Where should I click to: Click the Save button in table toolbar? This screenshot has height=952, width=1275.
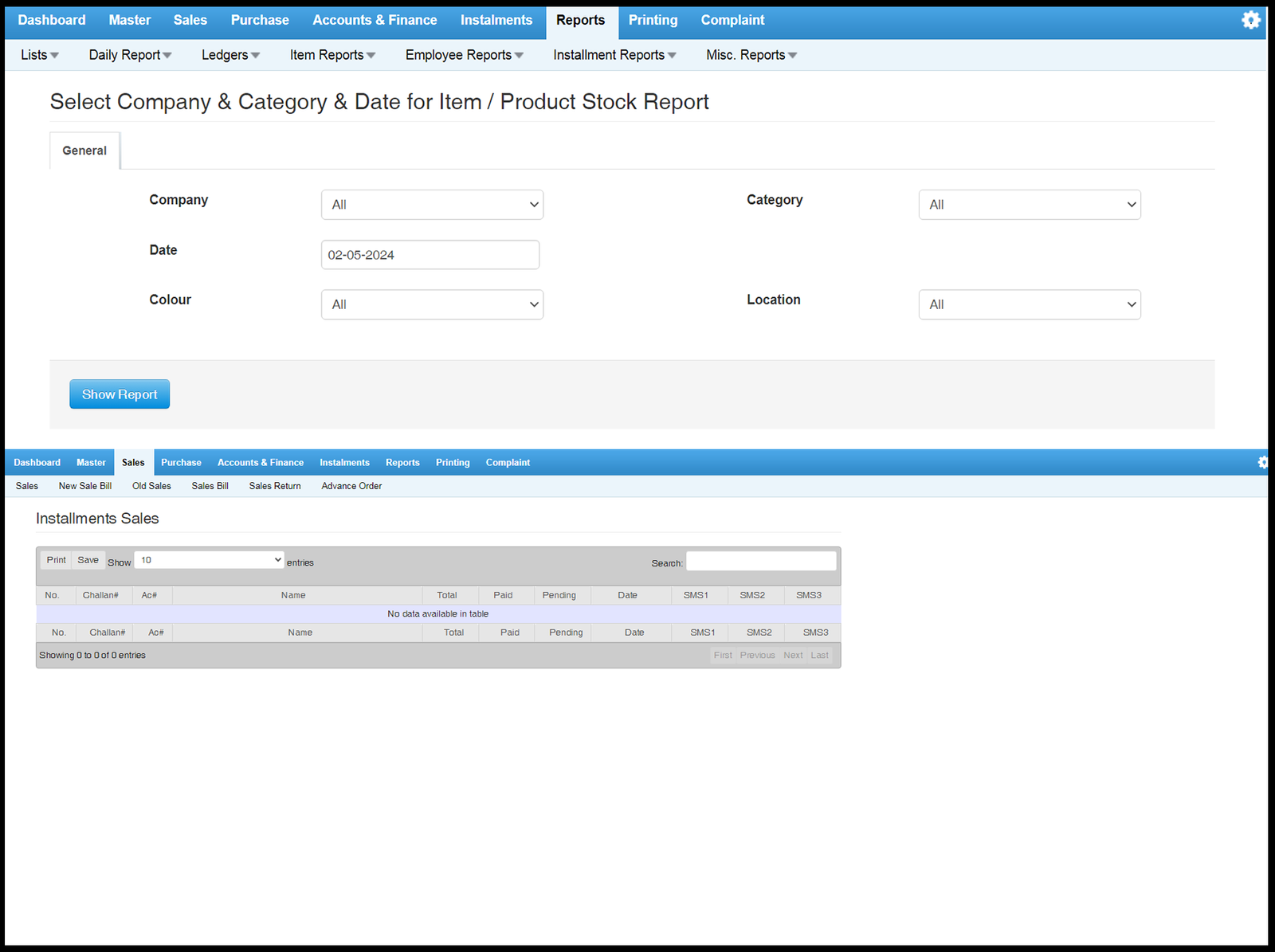click(x=88, y=560)
